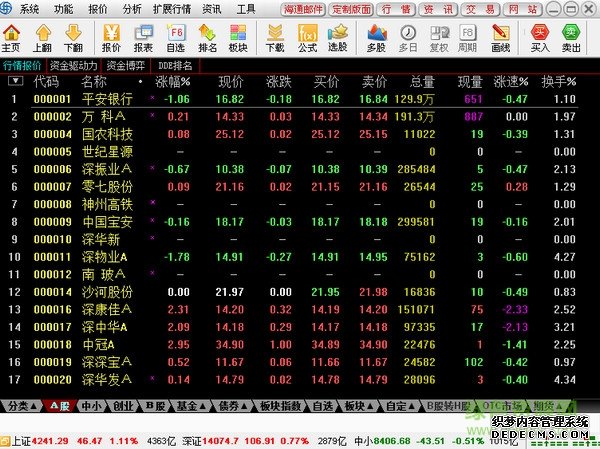Screen dimensions: 600x449
Task: Switch to the 资金驱动力 tab
Action: [x=73, y=65]
